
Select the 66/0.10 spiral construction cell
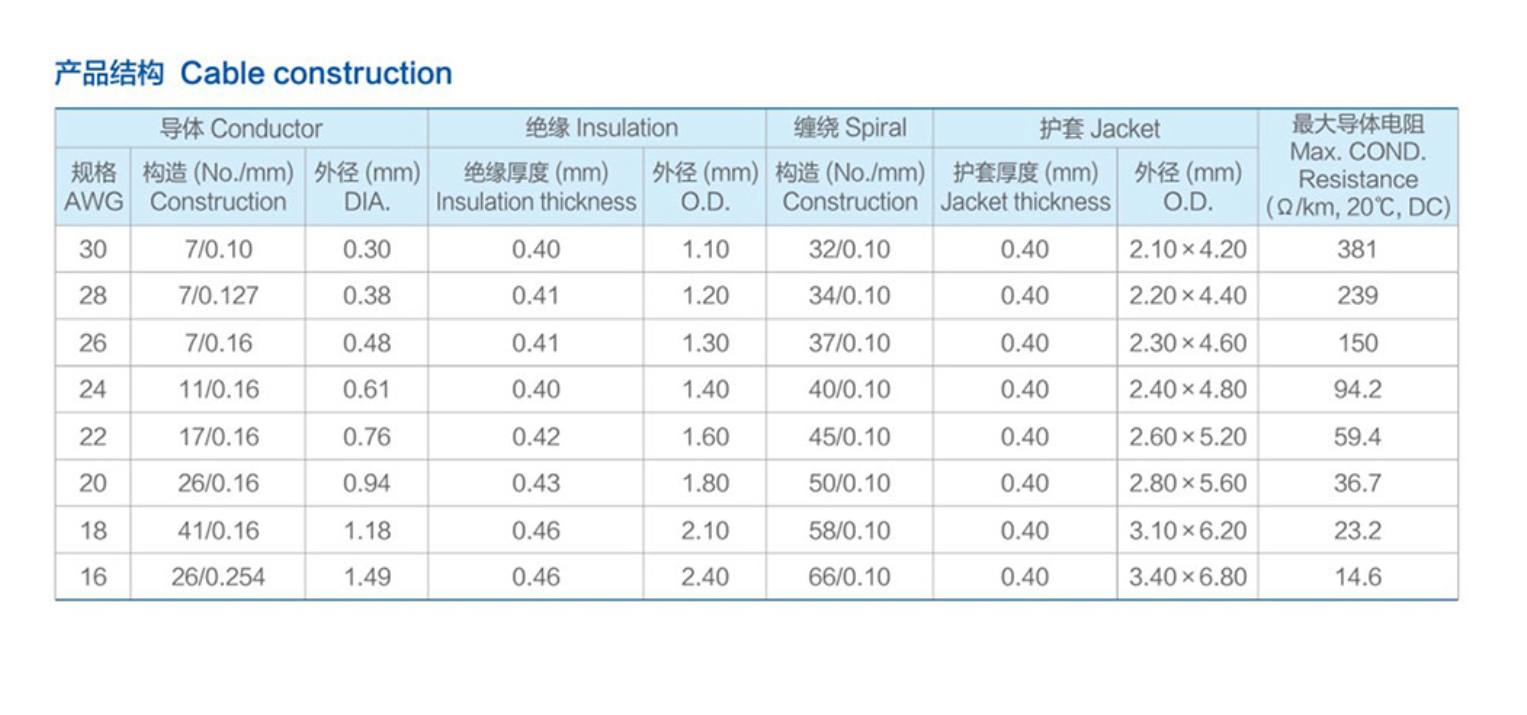tap(849, 577)
